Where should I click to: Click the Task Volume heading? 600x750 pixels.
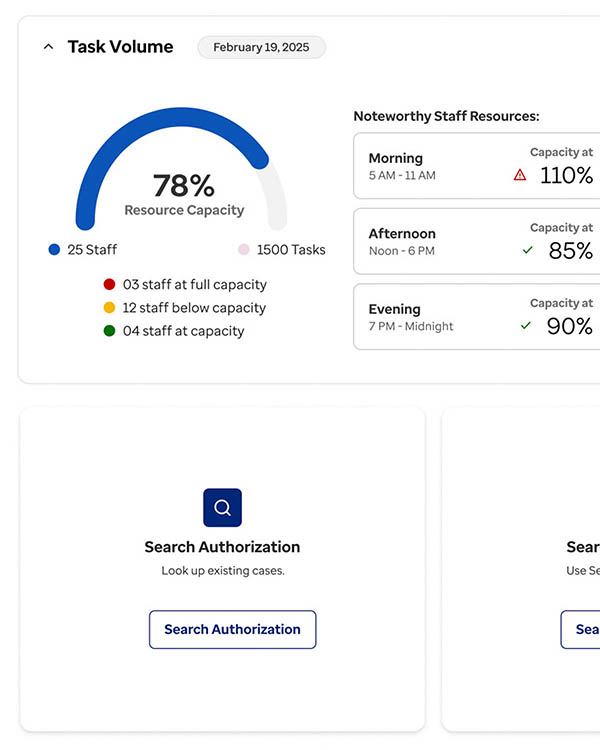pyautogui.click(x=120, y=47)
